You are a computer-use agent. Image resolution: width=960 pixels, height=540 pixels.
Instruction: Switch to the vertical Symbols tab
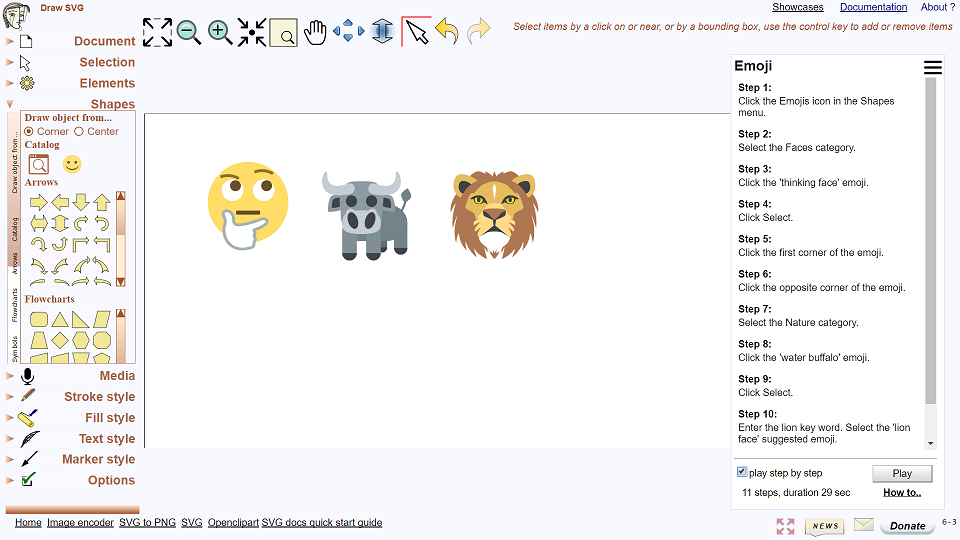pyautogui.click(x=15, y=349)
